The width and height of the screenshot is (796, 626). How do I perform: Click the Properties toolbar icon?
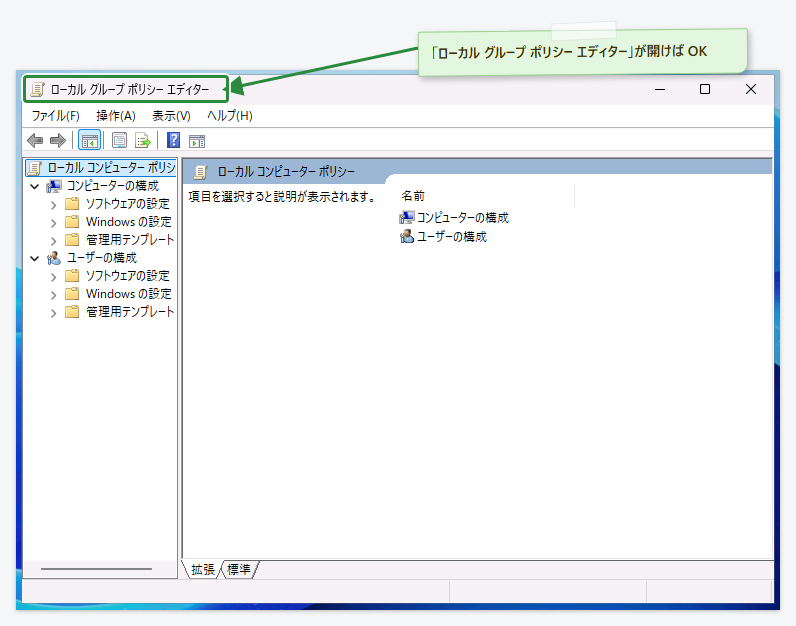[119, 140]
